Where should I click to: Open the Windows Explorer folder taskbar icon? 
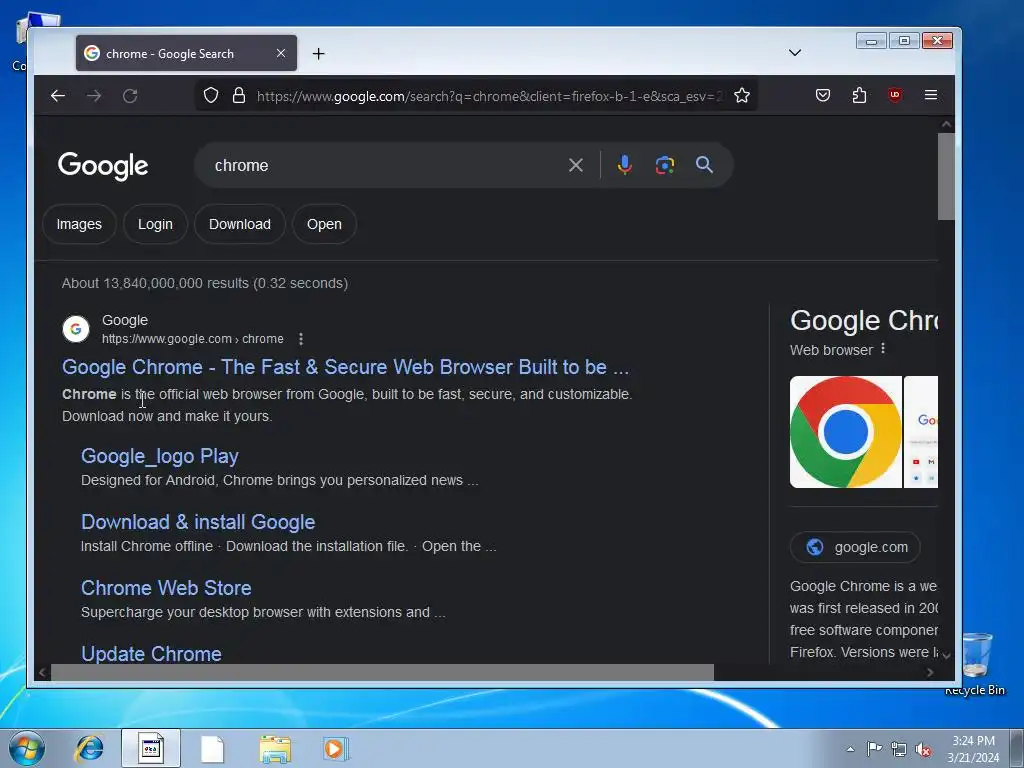pos(275,749)
